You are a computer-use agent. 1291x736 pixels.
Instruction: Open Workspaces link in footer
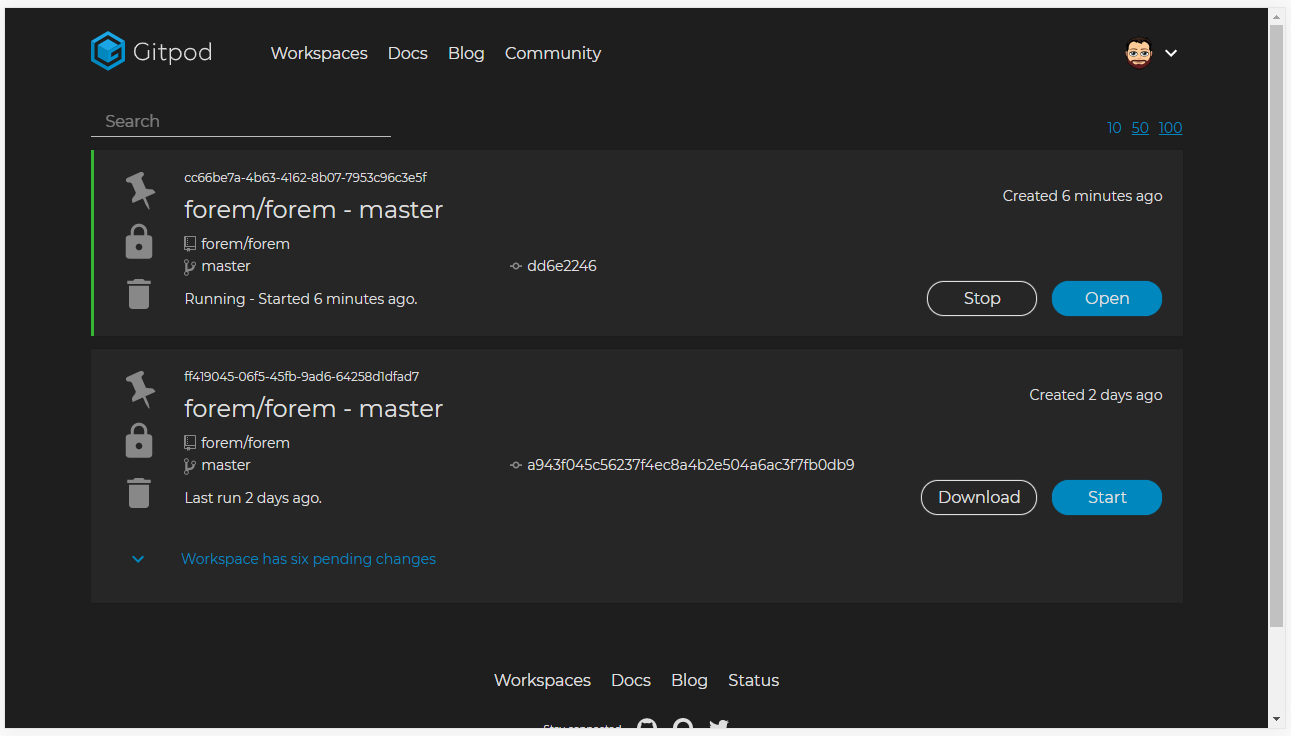point(542,680)
